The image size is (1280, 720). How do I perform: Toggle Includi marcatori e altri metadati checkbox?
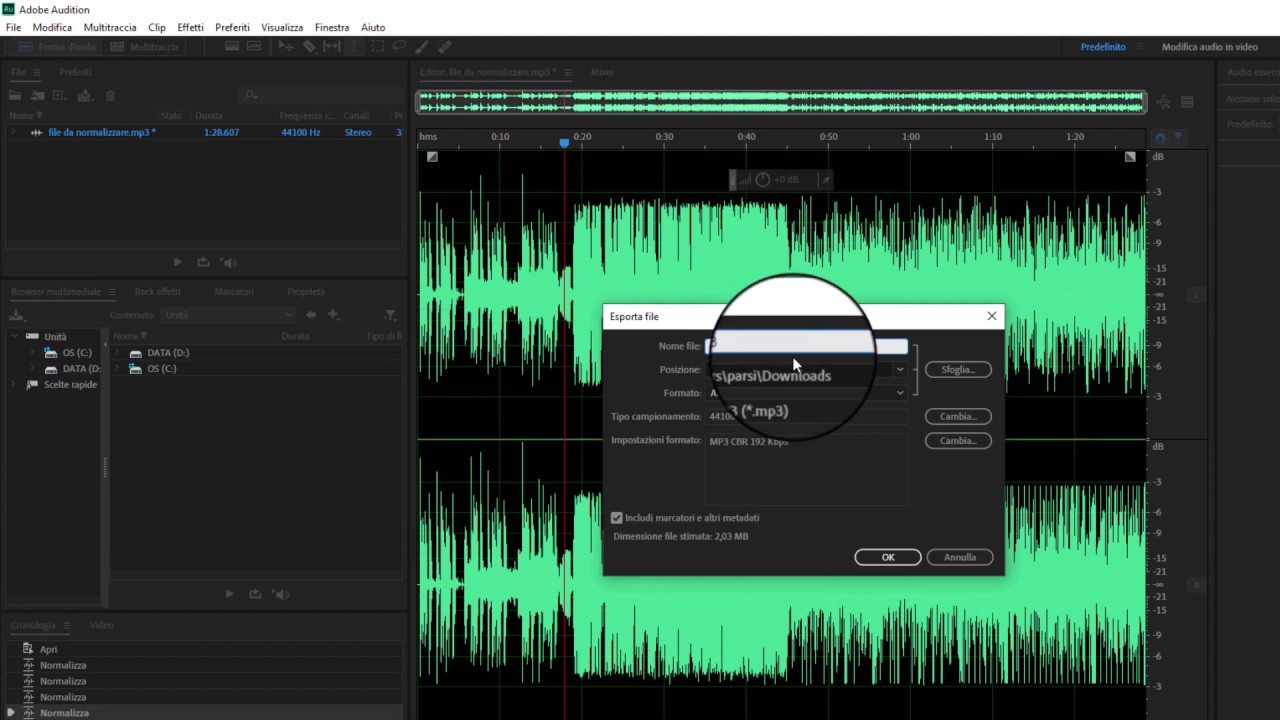(617, 518)
